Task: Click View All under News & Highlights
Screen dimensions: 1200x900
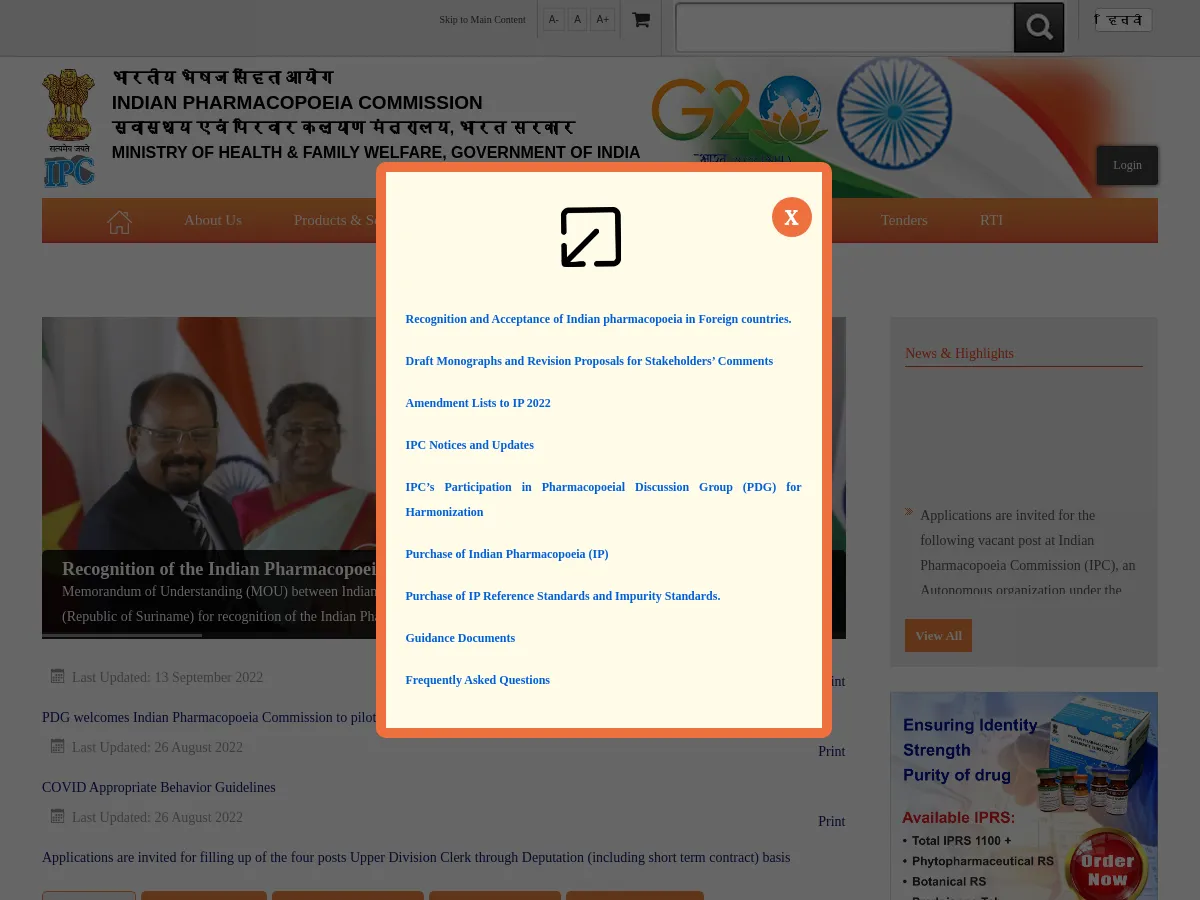Action: [x=938, y=636]
